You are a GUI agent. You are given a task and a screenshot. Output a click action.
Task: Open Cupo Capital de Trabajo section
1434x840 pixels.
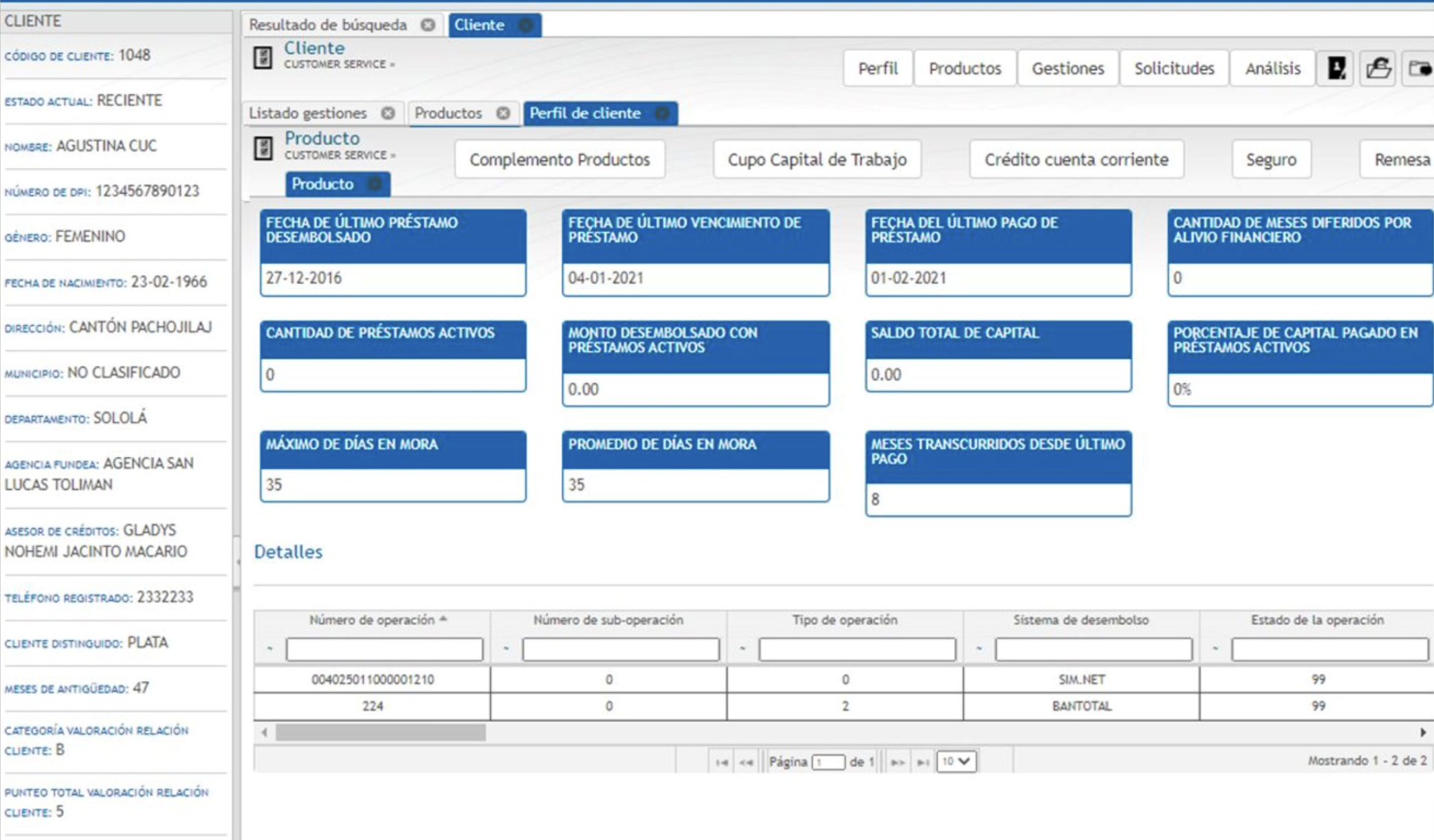817,159
